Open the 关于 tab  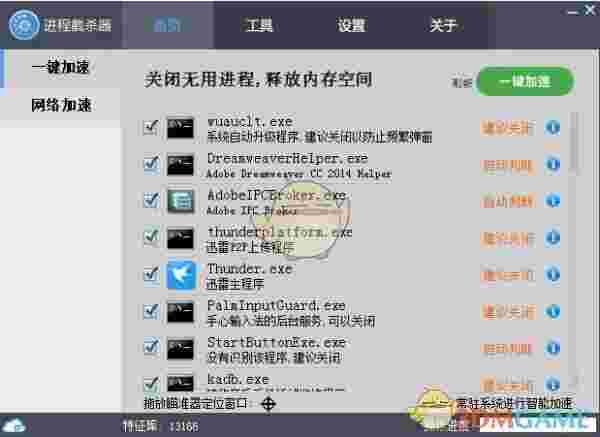point(443,25)
